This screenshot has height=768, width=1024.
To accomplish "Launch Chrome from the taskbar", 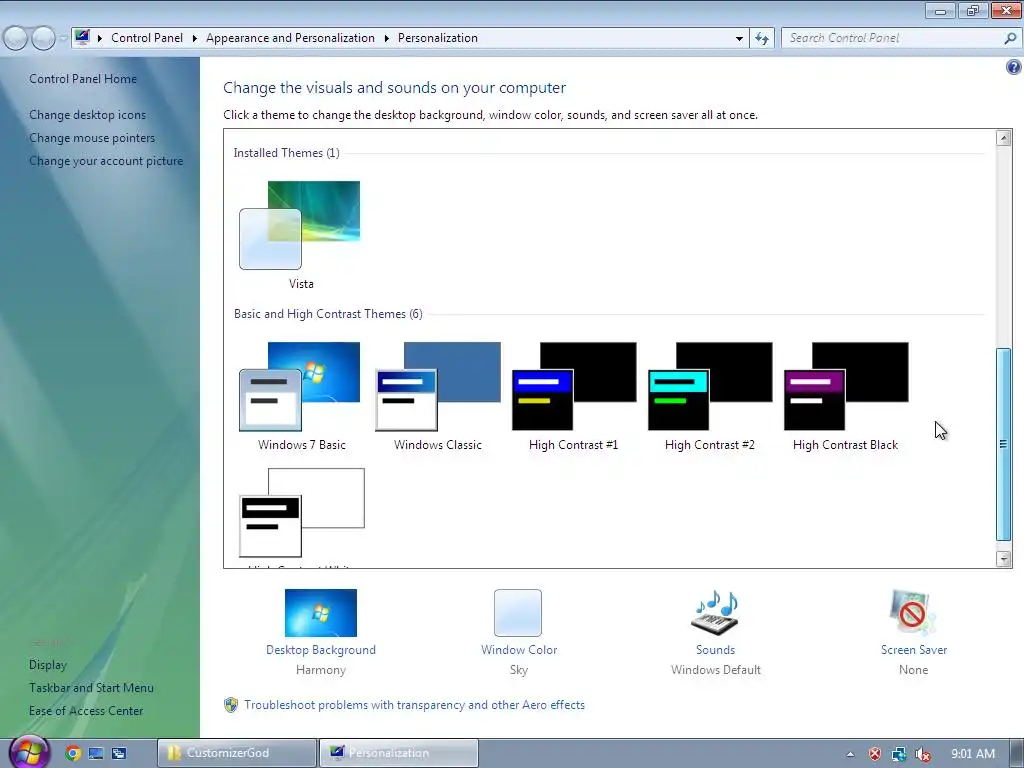I will [x=72, y=753].
